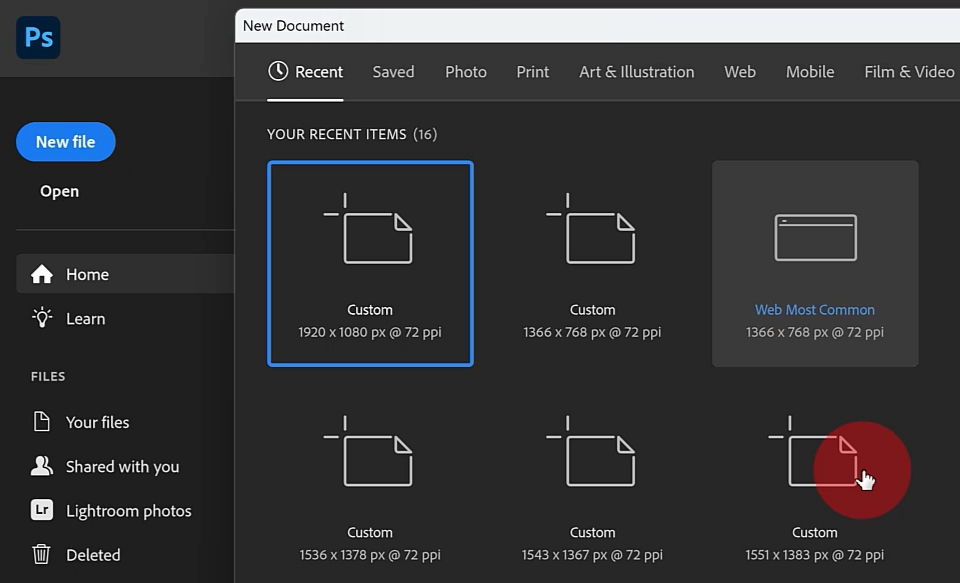
Task: Open Lightroom photos via the Lr icon
Action: [x=42, y=510]
